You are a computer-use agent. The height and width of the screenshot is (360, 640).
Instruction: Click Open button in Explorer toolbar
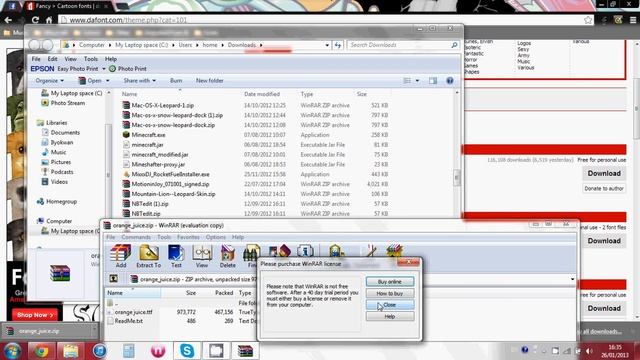pyautogui.click(x=90, y=81)
